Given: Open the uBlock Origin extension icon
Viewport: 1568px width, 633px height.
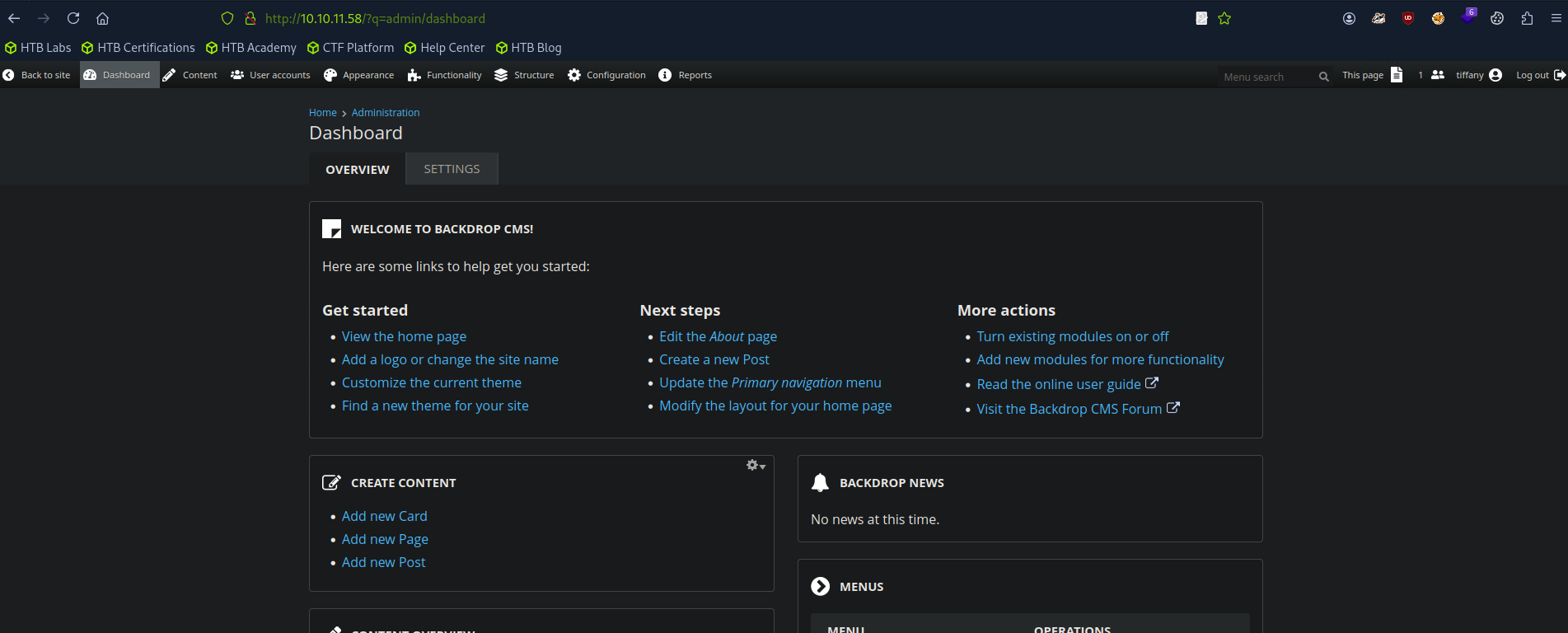Looking at the screenshot, I should click(1408, 18).
